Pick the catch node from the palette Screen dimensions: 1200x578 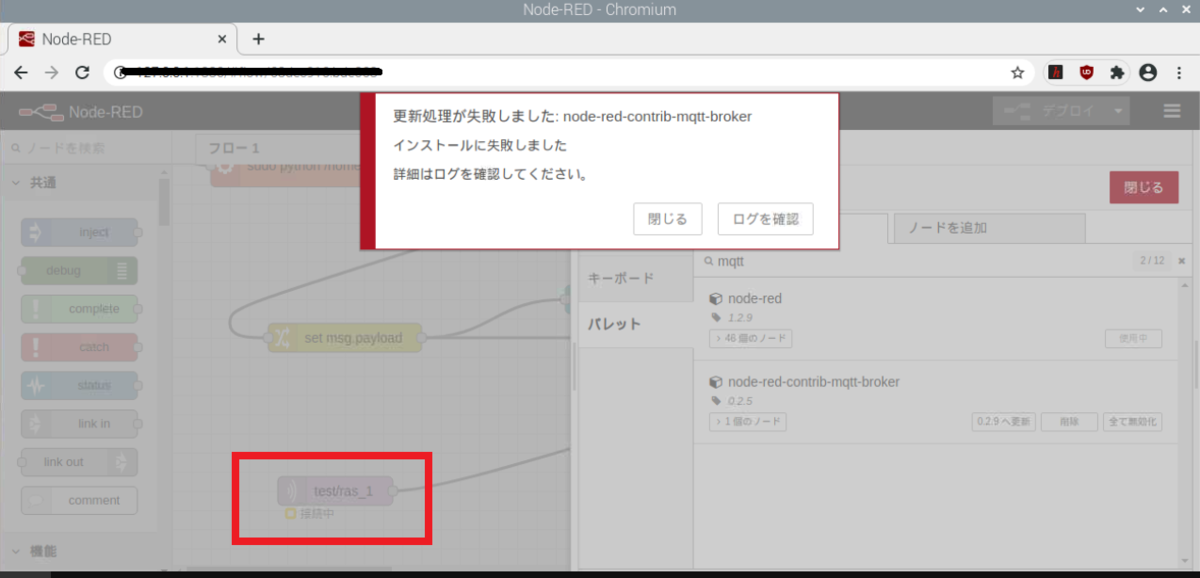click(78, 347)
